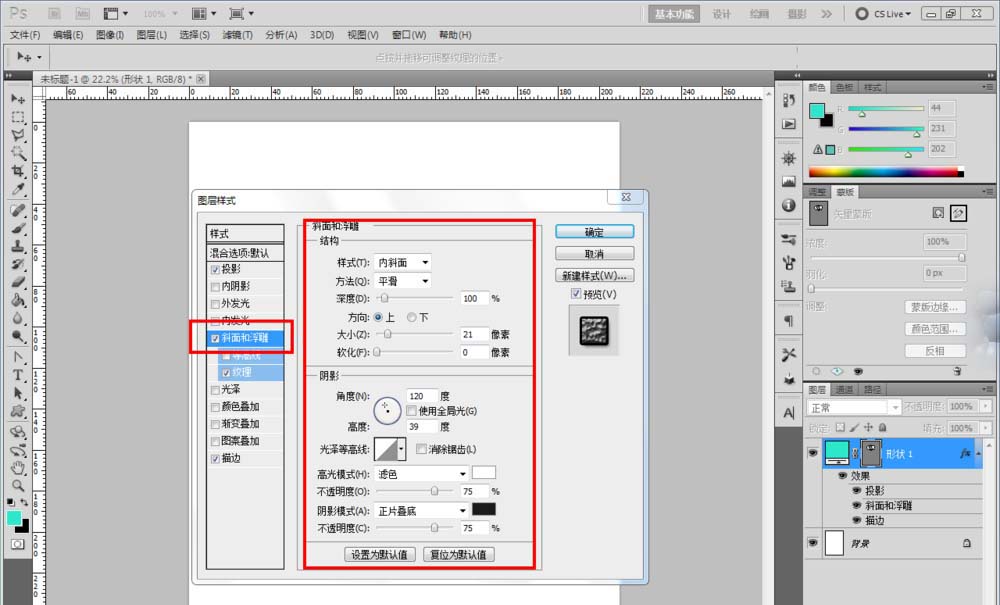Click the 设置为默认值 button

379,555
